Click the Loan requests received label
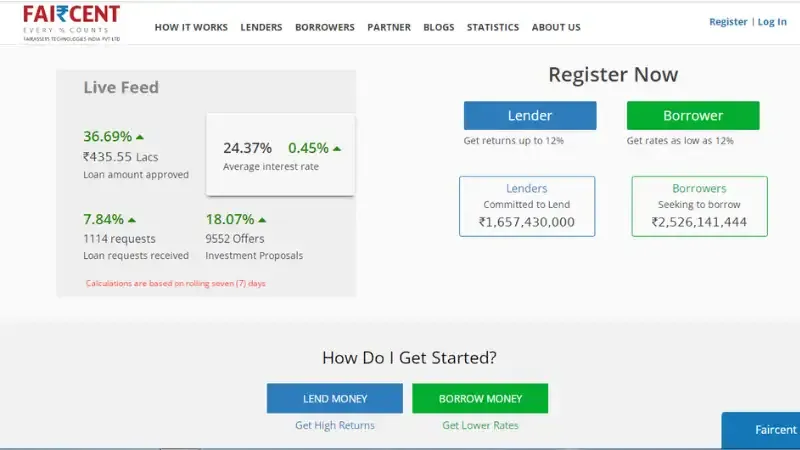 136,256
